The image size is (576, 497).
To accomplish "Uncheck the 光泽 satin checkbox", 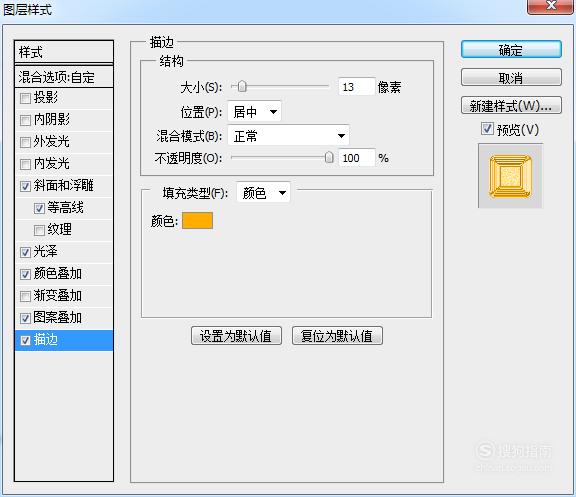I will 25,252.
